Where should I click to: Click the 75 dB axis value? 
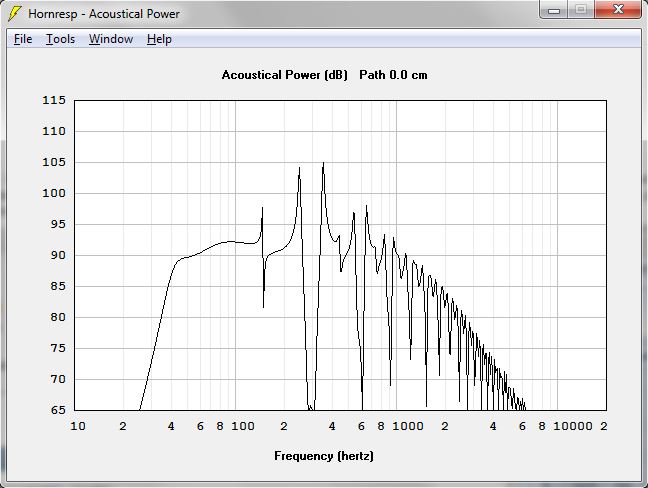(x=58, y=348)
